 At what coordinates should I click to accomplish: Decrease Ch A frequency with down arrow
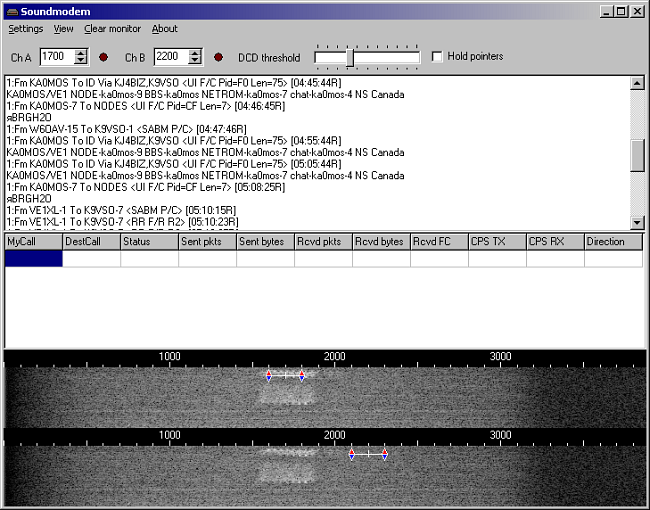pyautogui.click(x=81, y=60)
